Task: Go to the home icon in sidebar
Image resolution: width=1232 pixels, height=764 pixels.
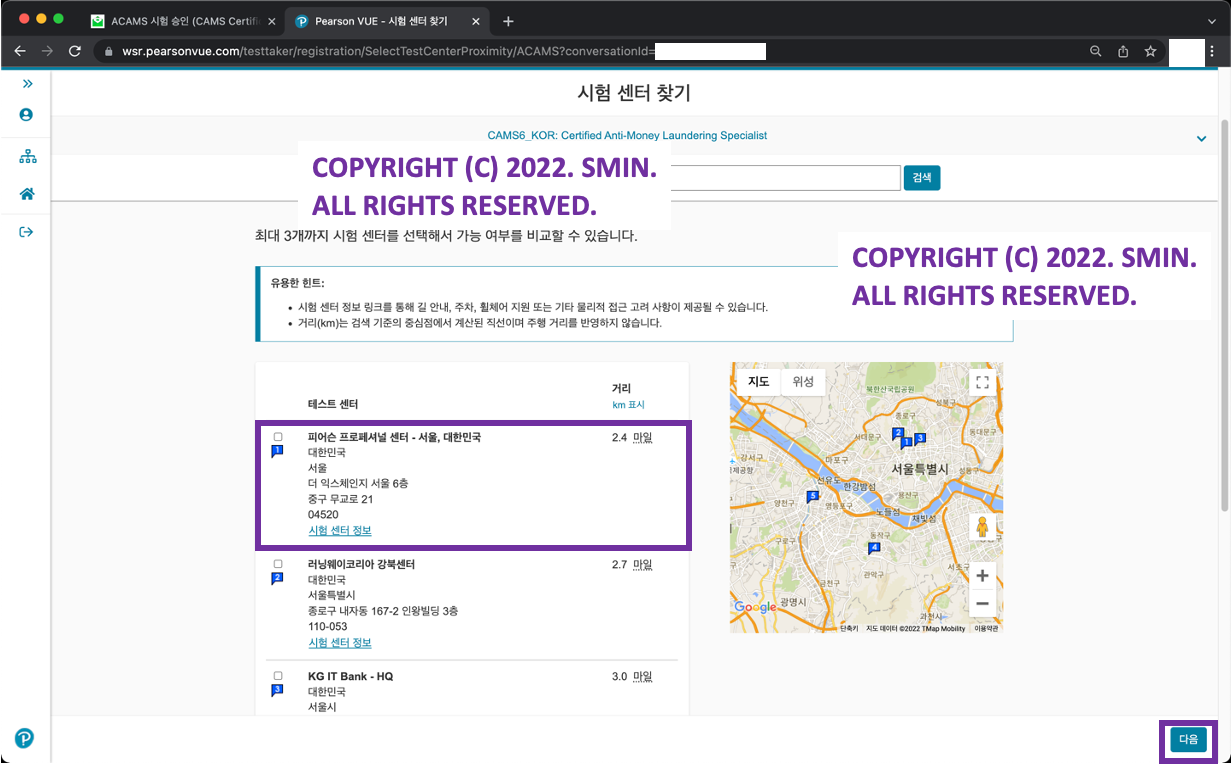Action: coord(27,194)
